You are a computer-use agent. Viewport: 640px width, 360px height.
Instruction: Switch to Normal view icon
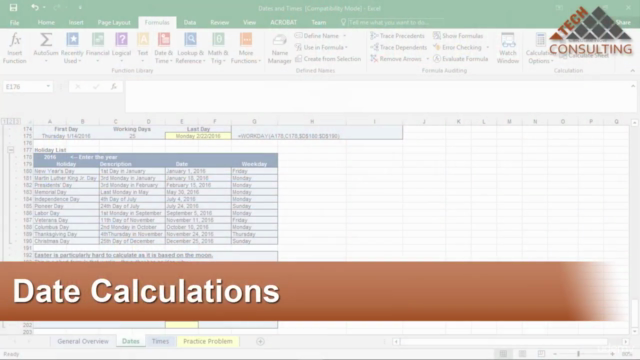click(503, 354)
